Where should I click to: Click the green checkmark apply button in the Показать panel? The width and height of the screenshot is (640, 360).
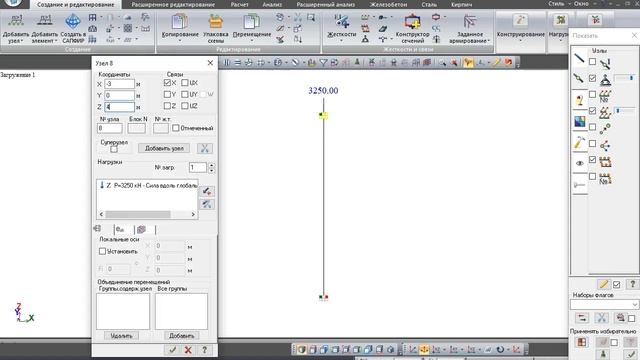(631, 354)
